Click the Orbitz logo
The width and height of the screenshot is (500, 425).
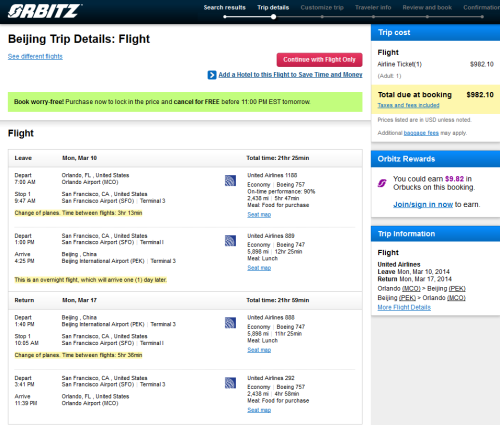[45, 11]
